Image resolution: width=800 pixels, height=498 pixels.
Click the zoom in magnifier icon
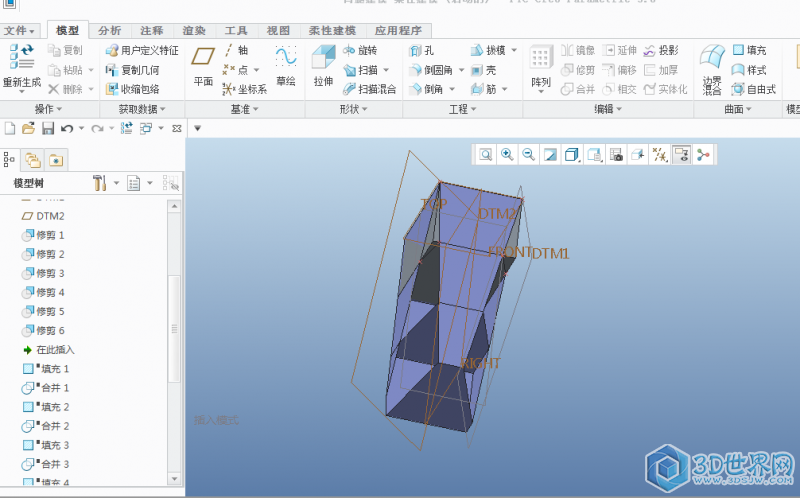507,154
